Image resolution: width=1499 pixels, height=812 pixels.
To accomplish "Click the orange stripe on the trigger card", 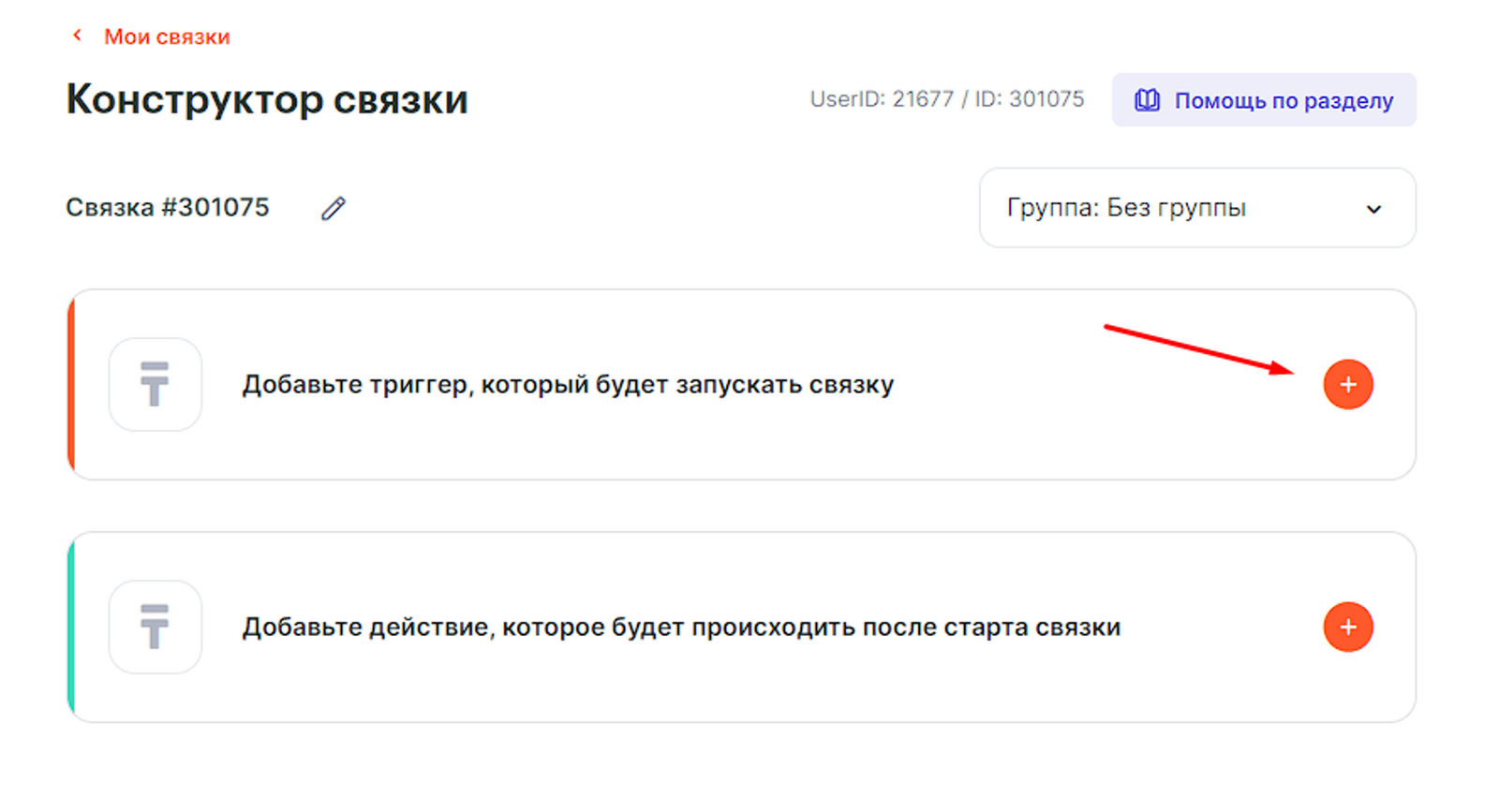I will [x=71, y=384].
